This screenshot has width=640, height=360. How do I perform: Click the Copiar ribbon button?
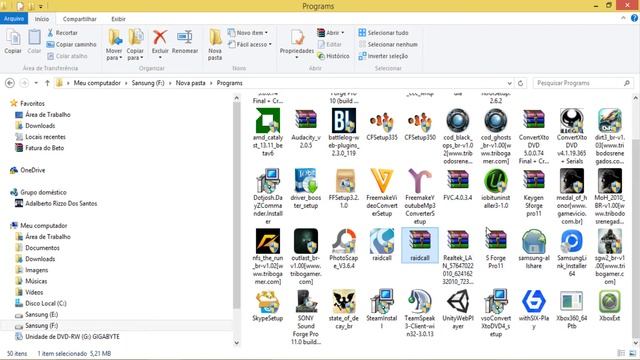click(x=13, y=42)
